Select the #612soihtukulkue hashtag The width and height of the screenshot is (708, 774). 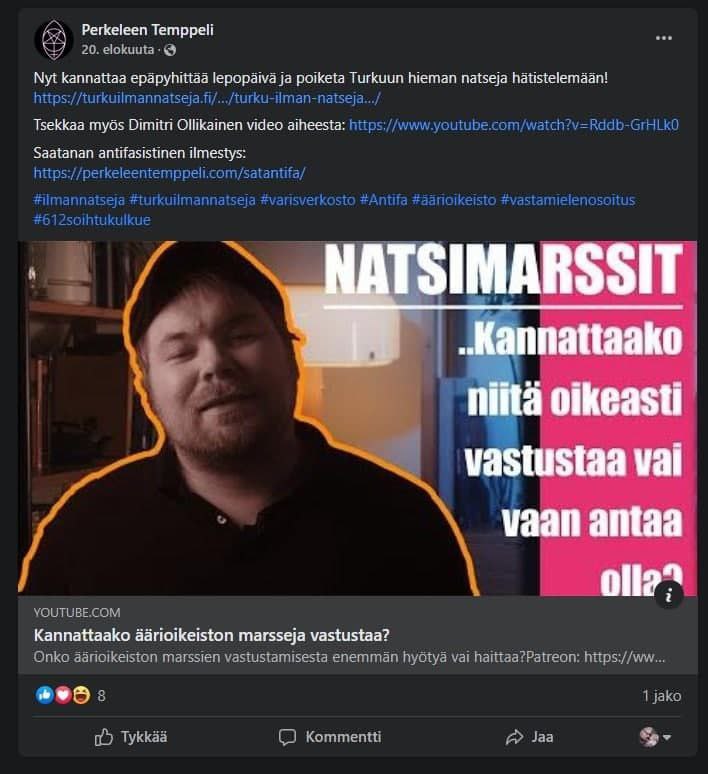92,220
